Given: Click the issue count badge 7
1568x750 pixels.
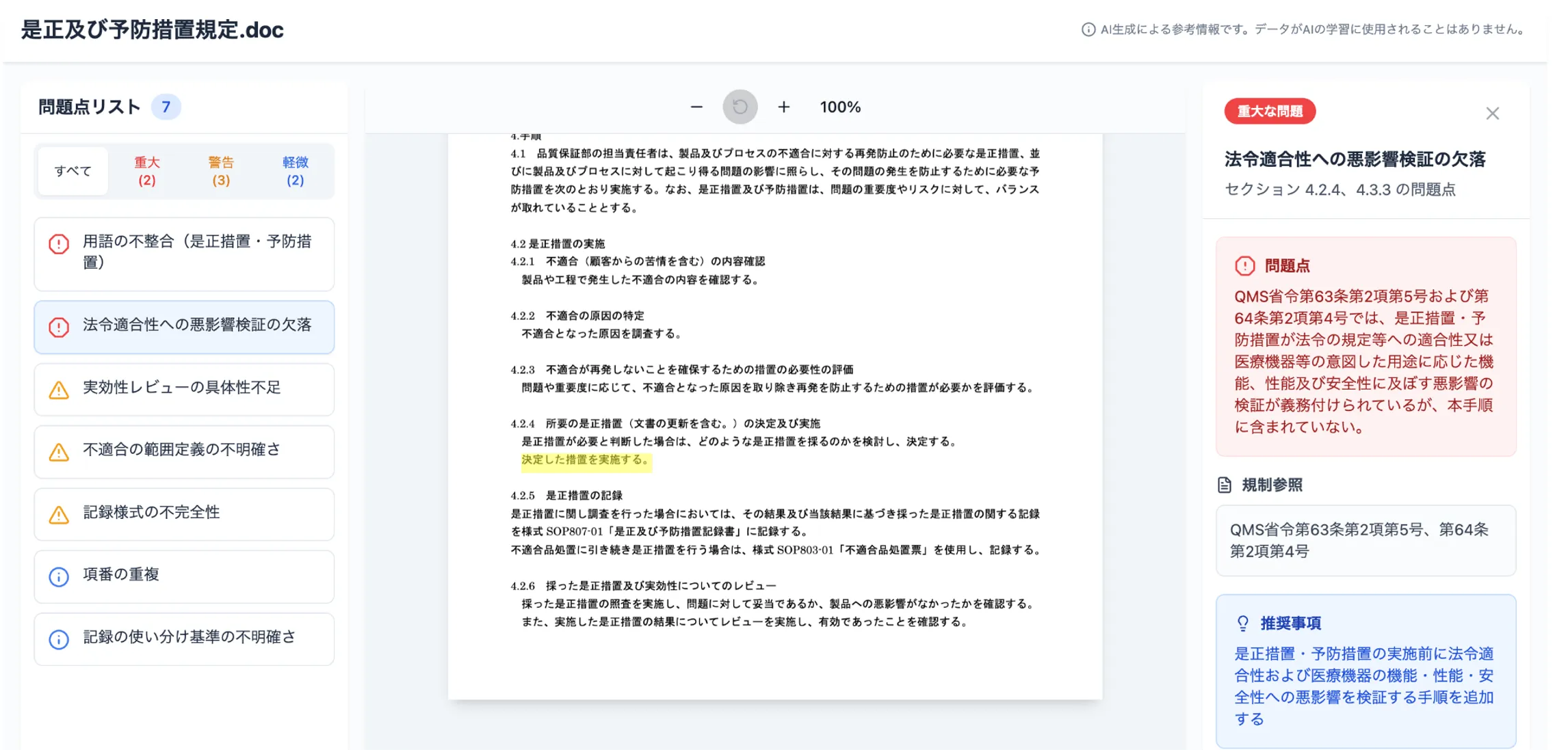Looking at the screenshot, I should (166, 107).
